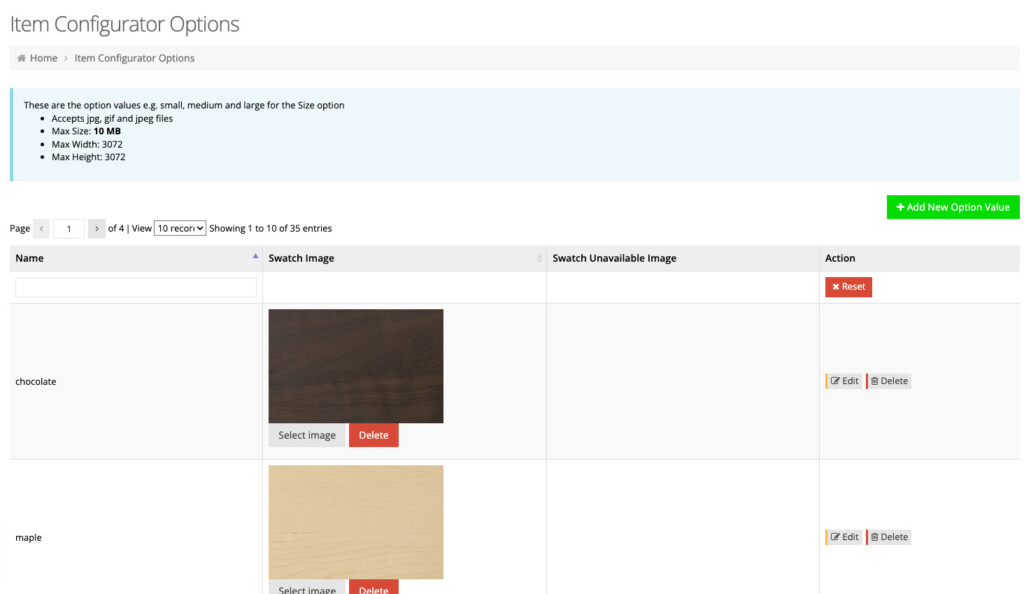
Task: Delete the maple swatch image
Action: pyautogui.click(x=373, y=587)
